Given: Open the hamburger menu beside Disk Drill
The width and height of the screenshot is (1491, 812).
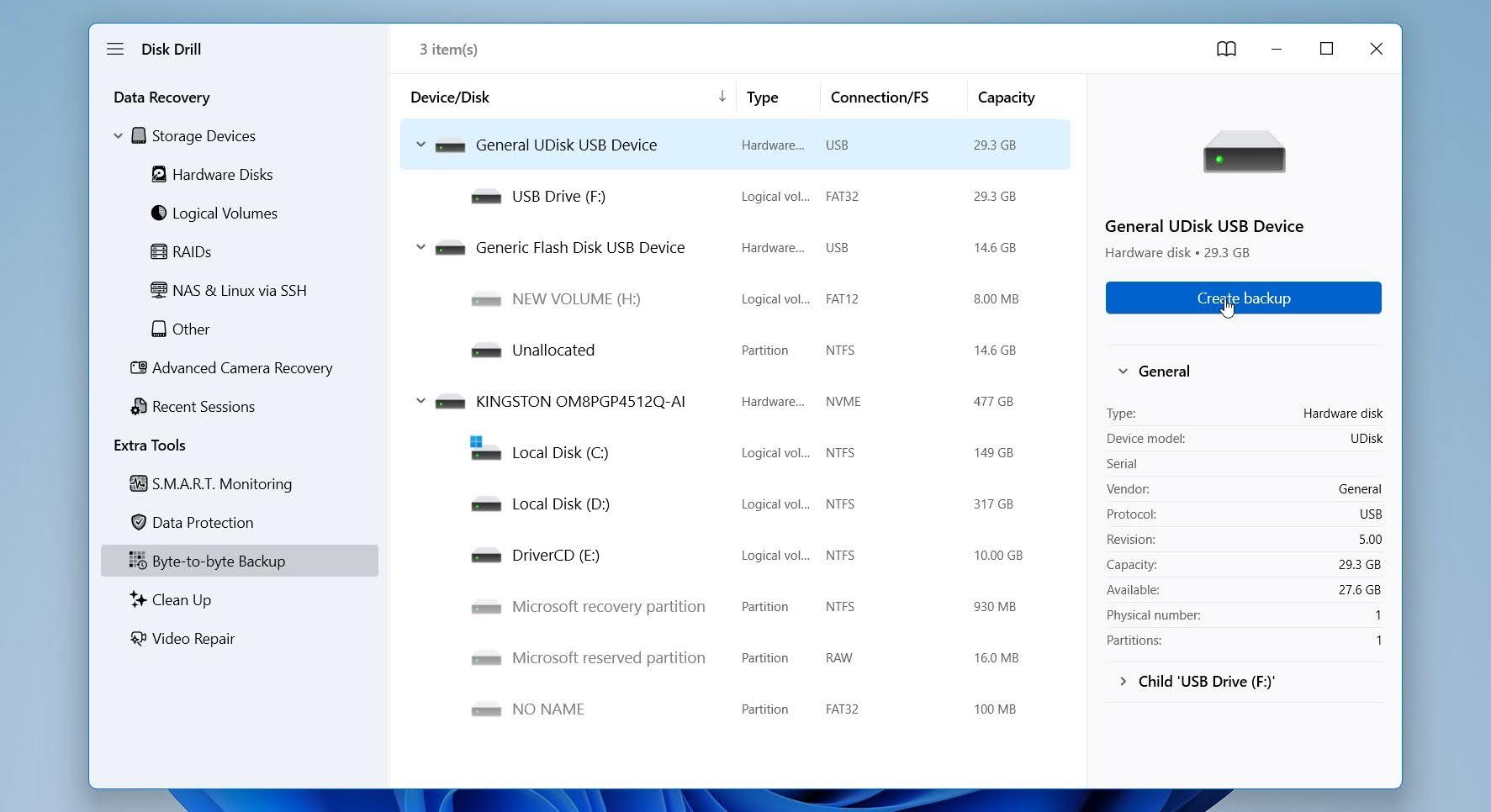Looking at the screenshot, I should point(115,49).
